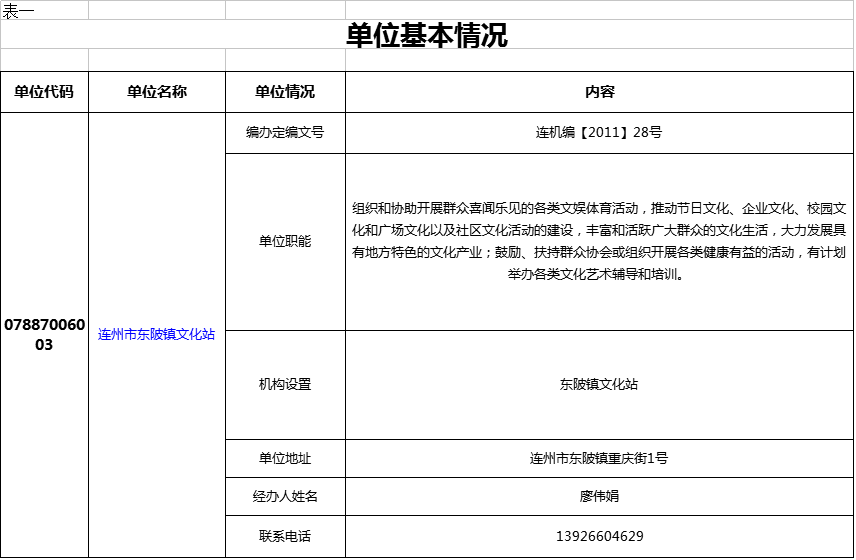Select the 连机编【2011】28号 cell
Viewport: 856px width, 560px height.
click(599, 133)
